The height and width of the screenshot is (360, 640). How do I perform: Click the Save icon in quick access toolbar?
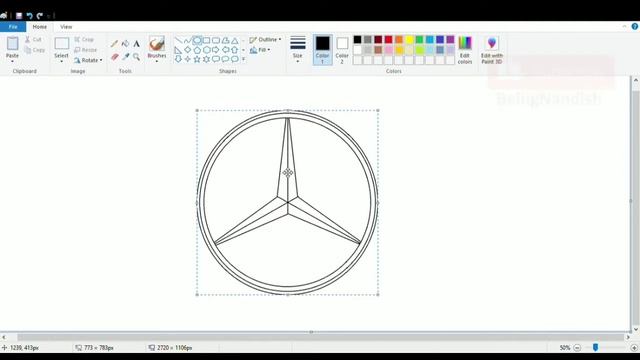(x=19, y=16)
